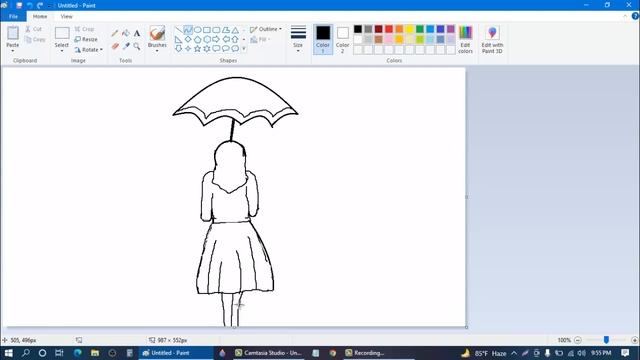Open the Windows Start menu
The image size is (640, 360).
coord(8,353)
